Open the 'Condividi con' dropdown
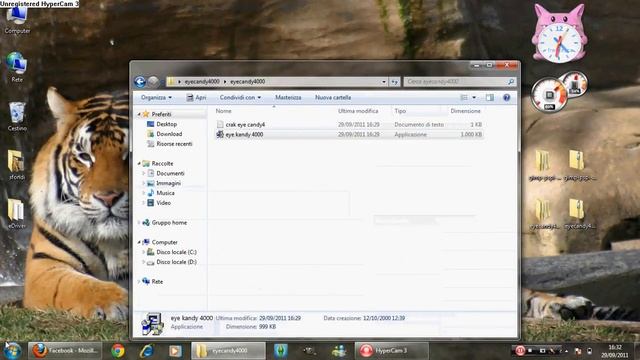Image resolution: width=640 pixels, height=360 pixels. pyautogui.click(x=240, y=98)
